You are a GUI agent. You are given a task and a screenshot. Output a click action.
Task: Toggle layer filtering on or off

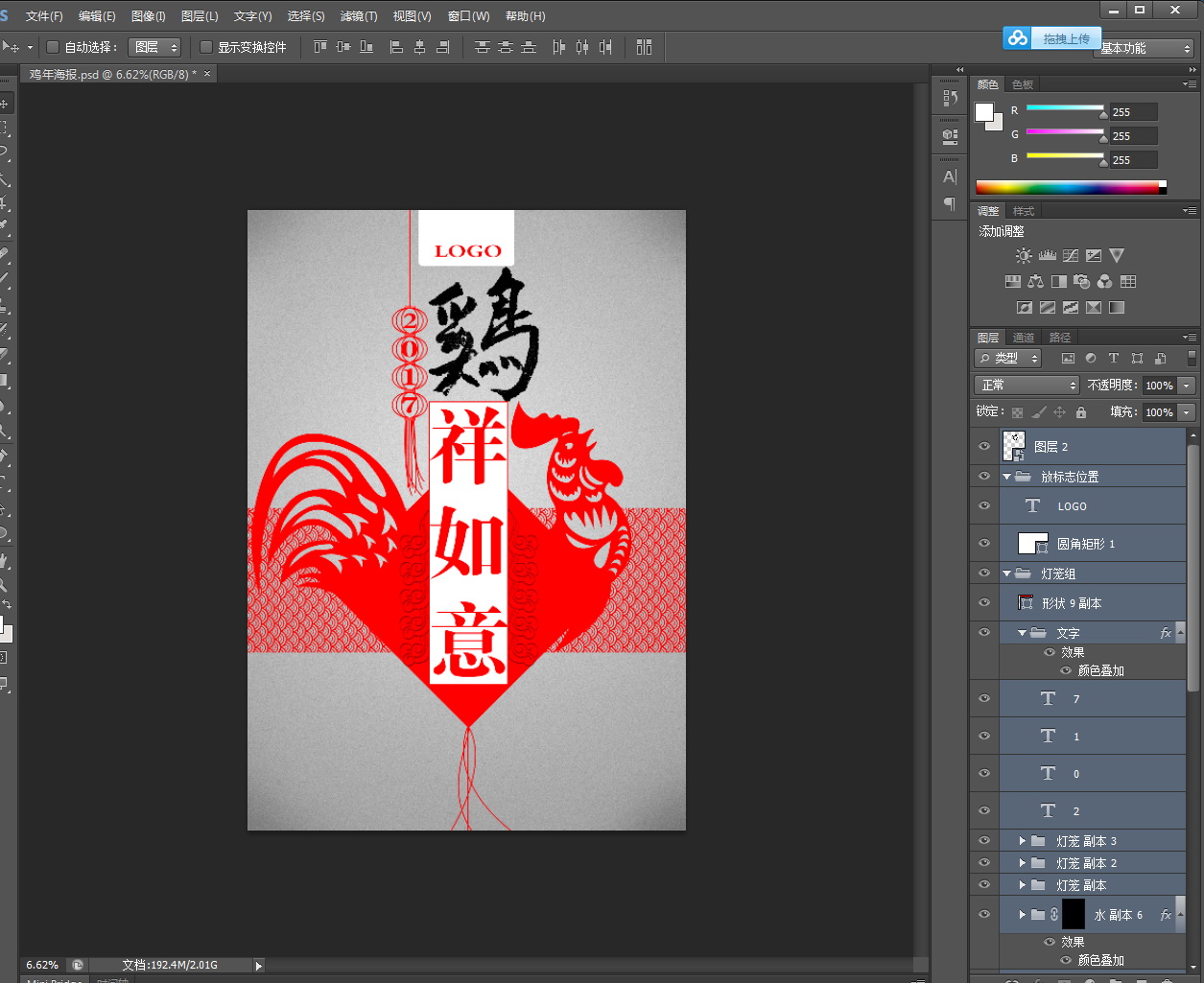(1192, 358)
